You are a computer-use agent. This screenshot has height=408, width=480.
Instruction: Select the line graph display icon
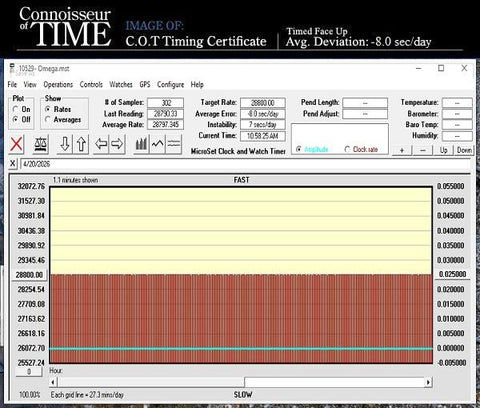[157, 144]
